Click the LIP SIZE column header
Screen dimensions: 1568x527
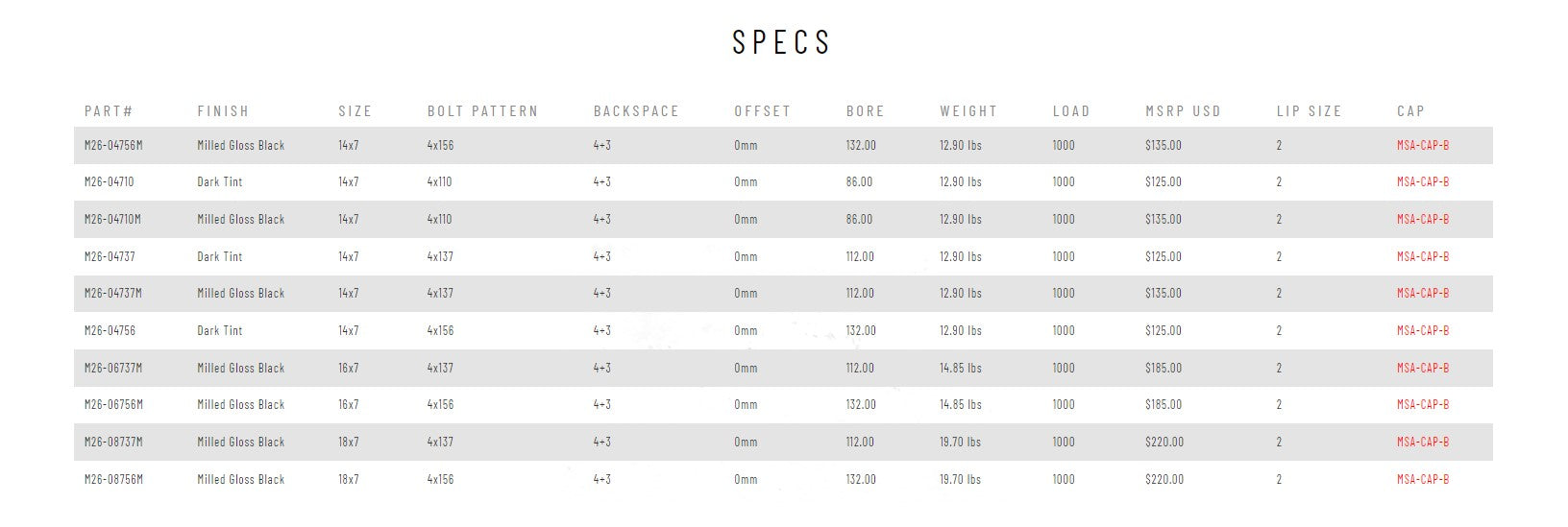point(1309,111)
